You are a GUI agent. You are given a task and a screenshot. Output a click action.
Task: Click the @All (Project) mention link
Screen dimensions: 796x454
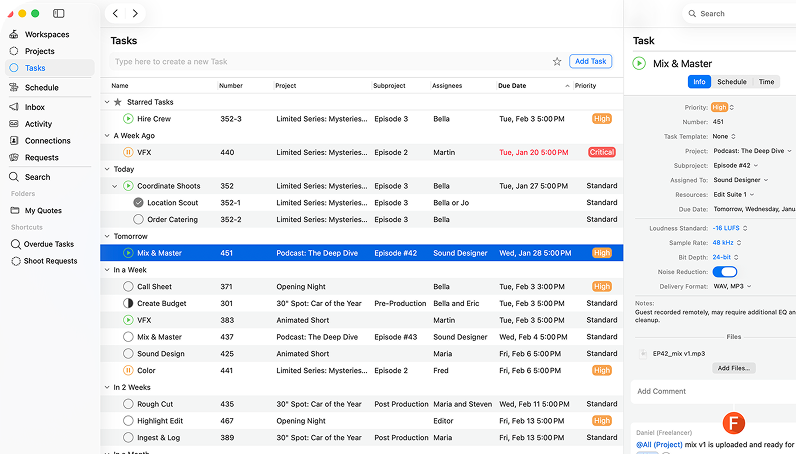[x=659, y=444]
